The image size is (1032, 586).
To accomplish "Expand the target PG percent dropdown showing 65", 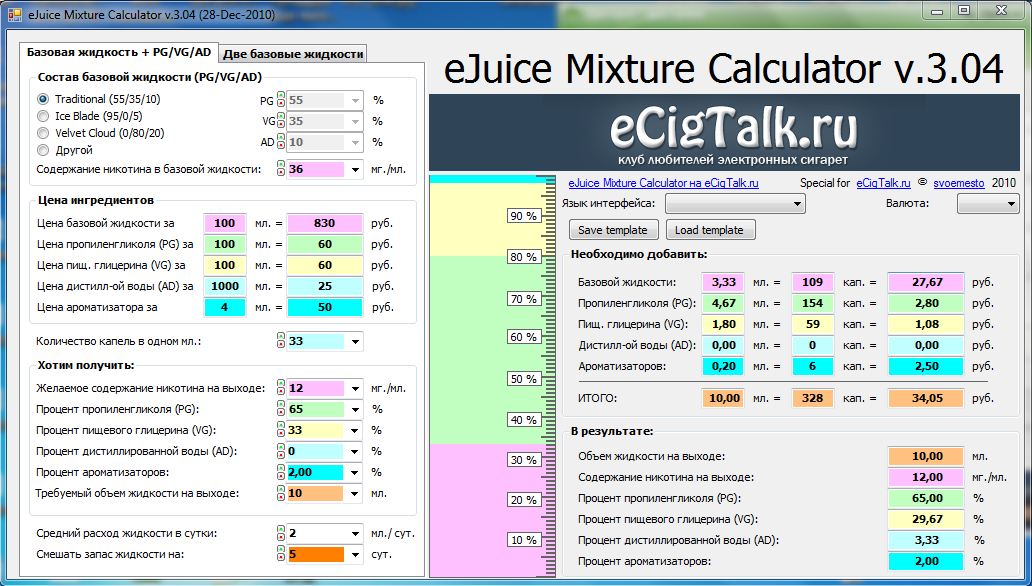I will tap(355, 410).
